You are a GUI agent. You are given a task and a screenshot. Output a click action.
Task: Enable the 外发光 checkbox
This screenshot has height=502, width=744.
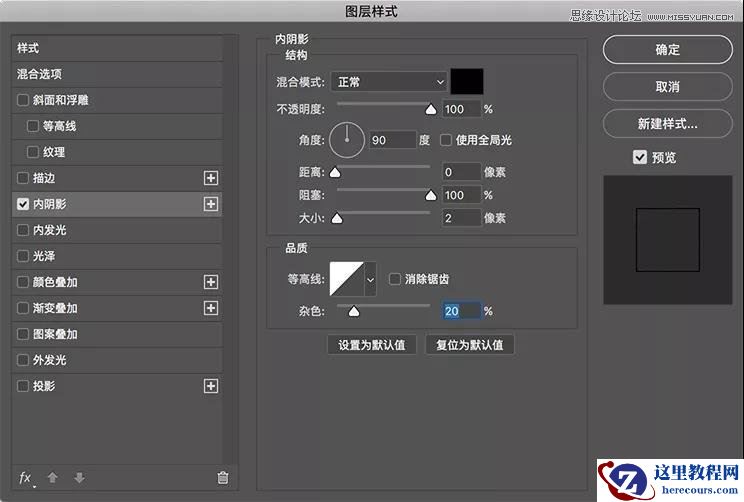(x=23, y=360)
